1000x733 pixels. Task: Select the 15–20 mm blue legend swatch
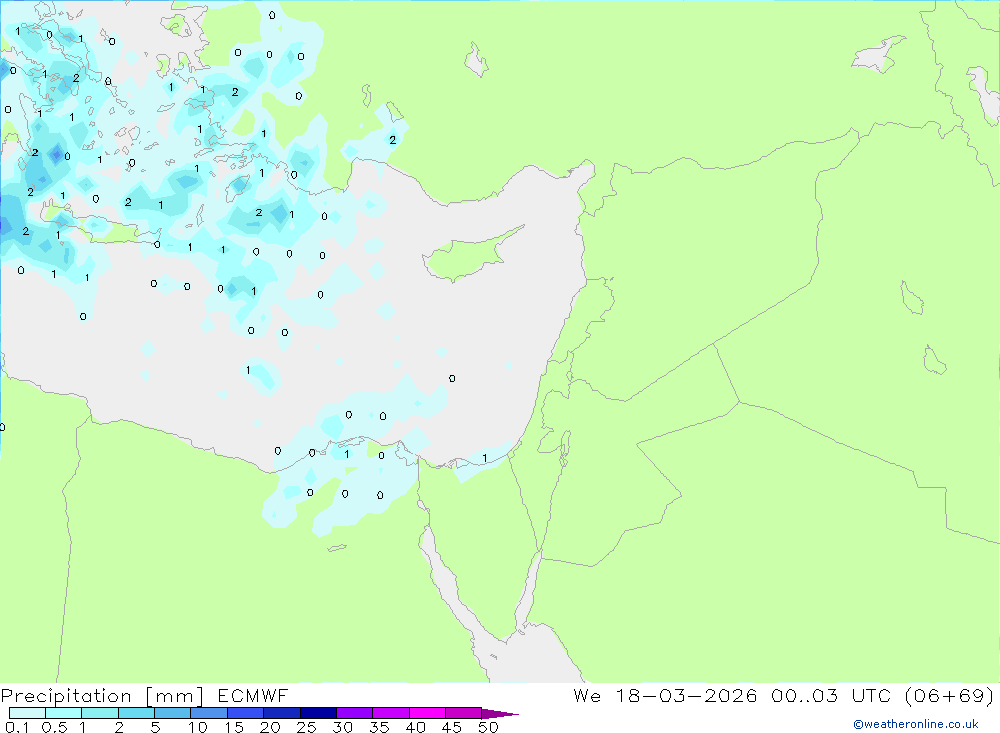pos(246,713)
